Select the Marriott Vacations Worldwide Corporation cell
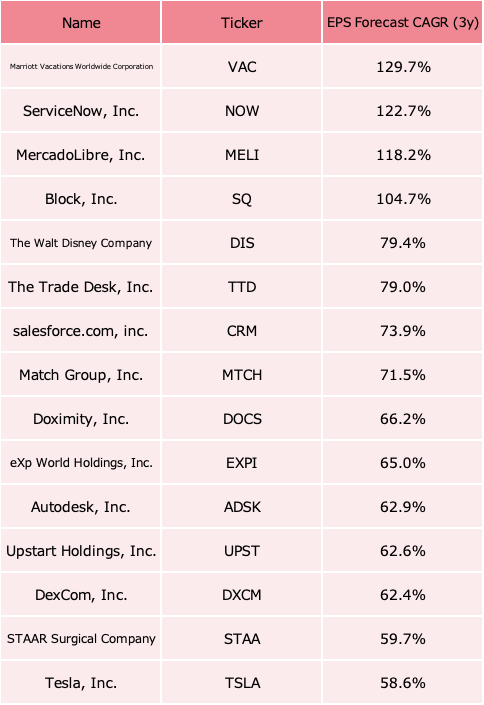 pyautogui.click(x=81, y=67)
